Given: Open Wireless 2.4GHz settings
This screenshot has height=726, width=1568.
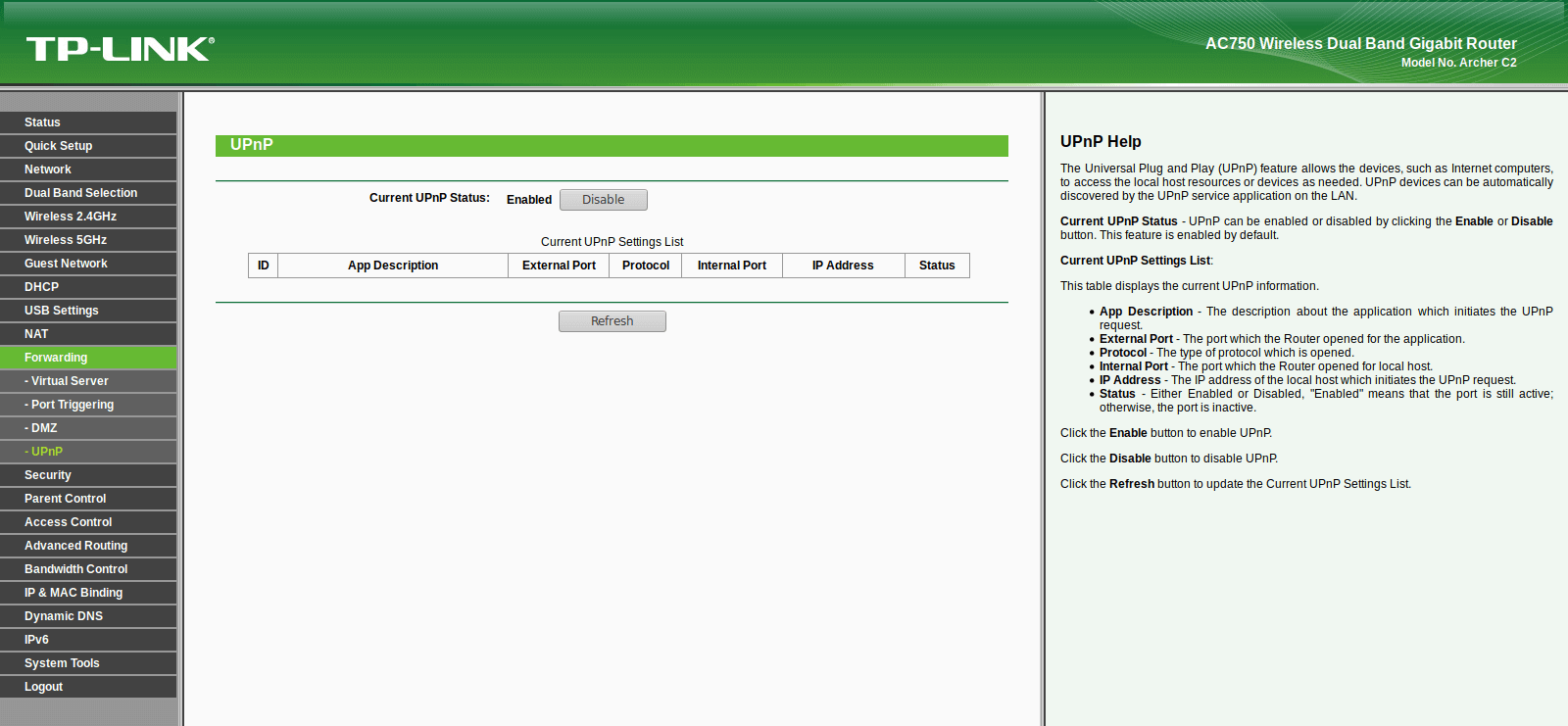Looking at the screenshot, I should 88,217.
